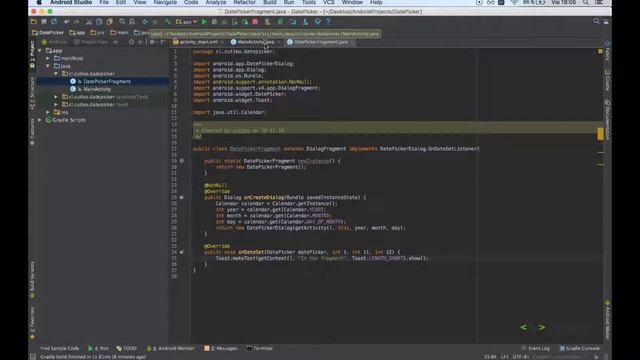Click the UTF-8 encoding in status bar

[520, 357]
